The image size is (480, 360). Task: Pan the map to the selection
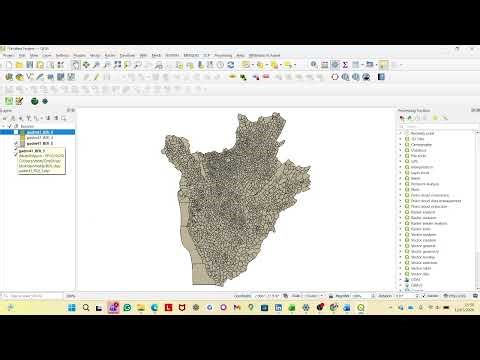86,65
